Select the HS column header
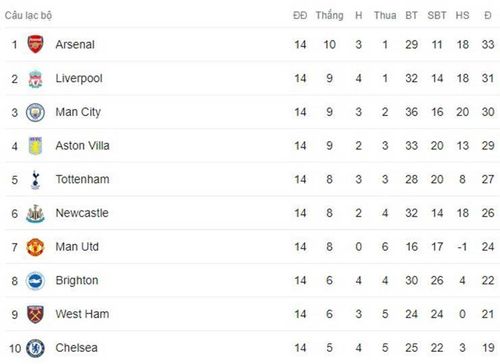Viewport: 500px width, 364px height. point(462,15)
